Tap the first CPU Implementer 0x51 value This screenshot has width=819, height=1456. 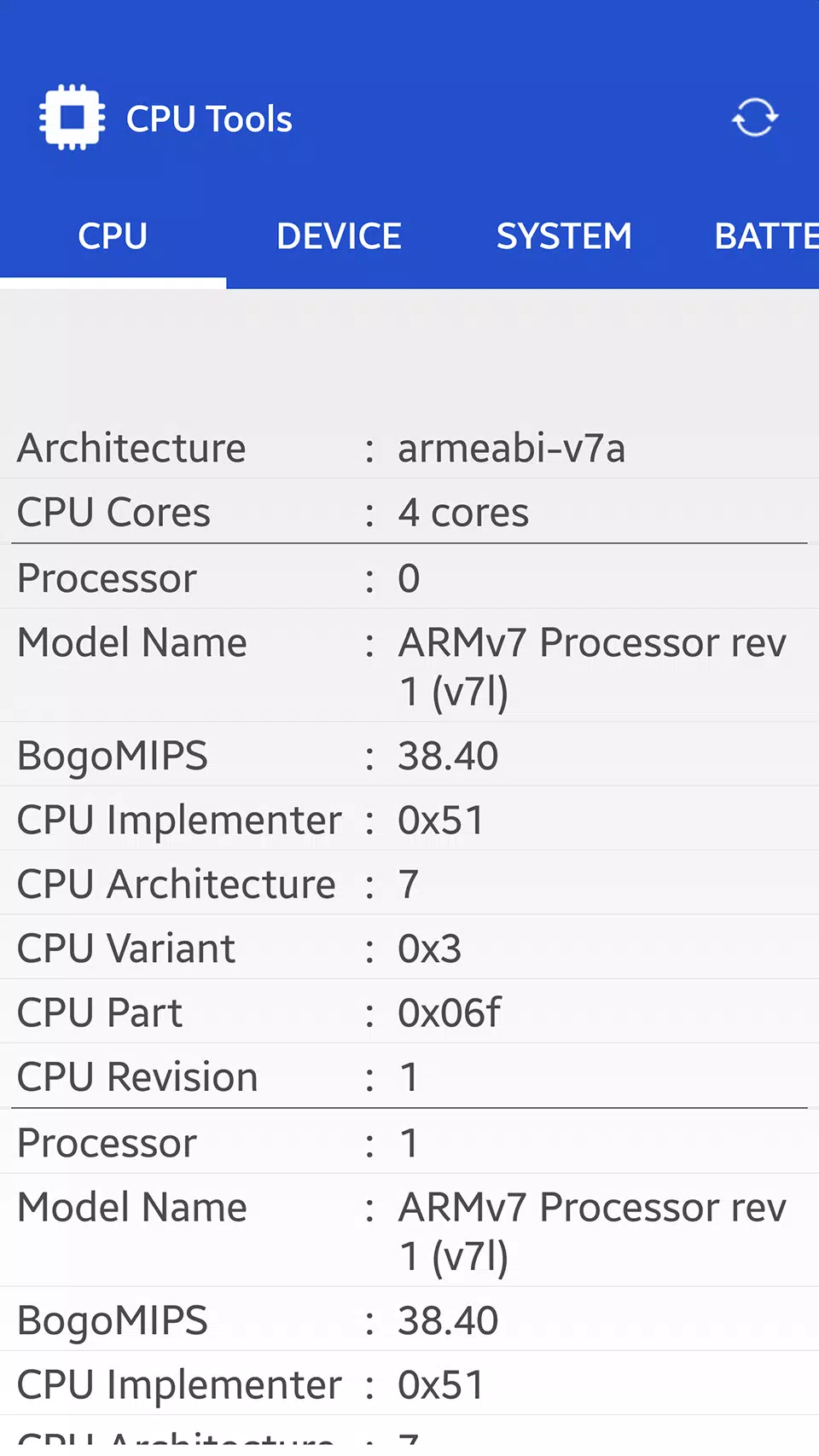coord(440,820)
